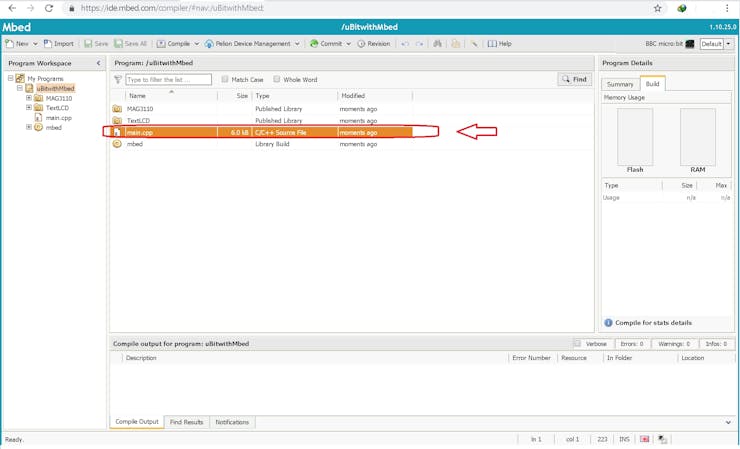This screenshot has width=740, height=449.
Task: Sort file list by Name column
Action: pos(171,95)
